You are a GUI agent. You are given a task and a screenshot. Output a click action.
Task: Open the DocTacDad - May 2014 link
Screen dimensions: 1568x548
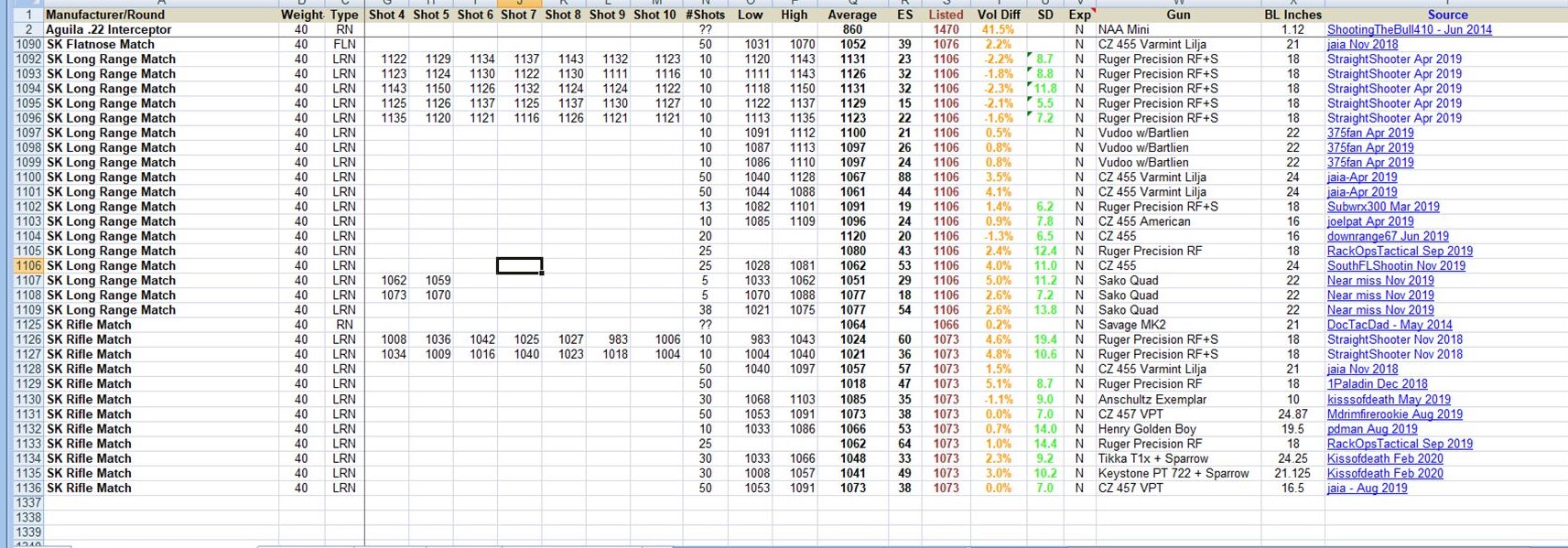[x=1390, y=325]
